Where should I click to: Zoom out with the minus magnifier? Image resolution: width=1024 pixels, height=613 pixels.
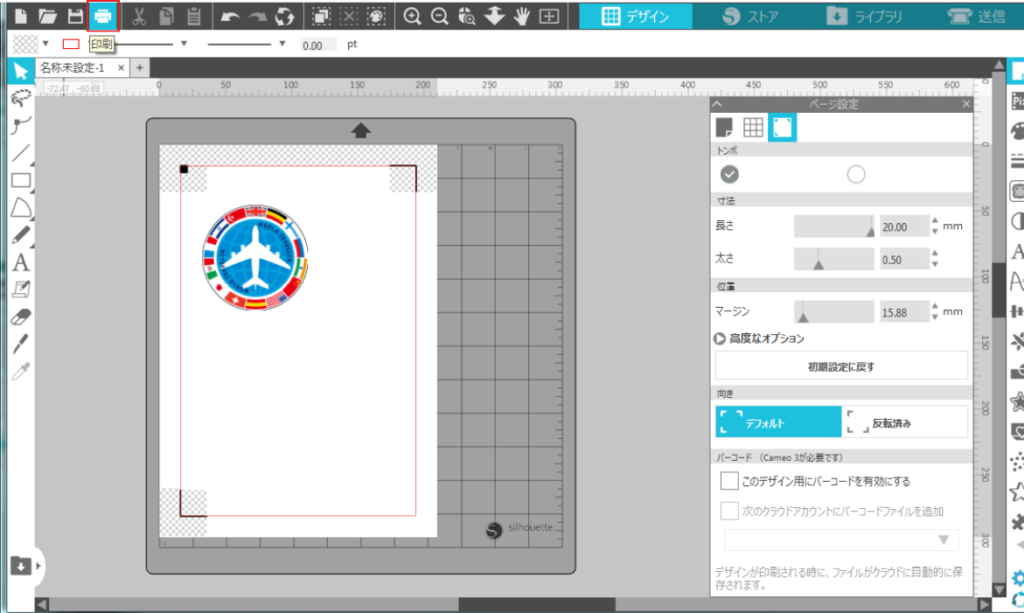coord(440,16)
